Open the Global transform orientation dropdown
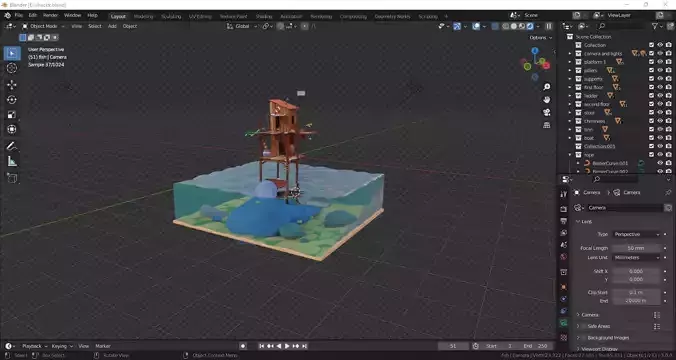This screenshot has height=360, width=676. tap(242, 26)
